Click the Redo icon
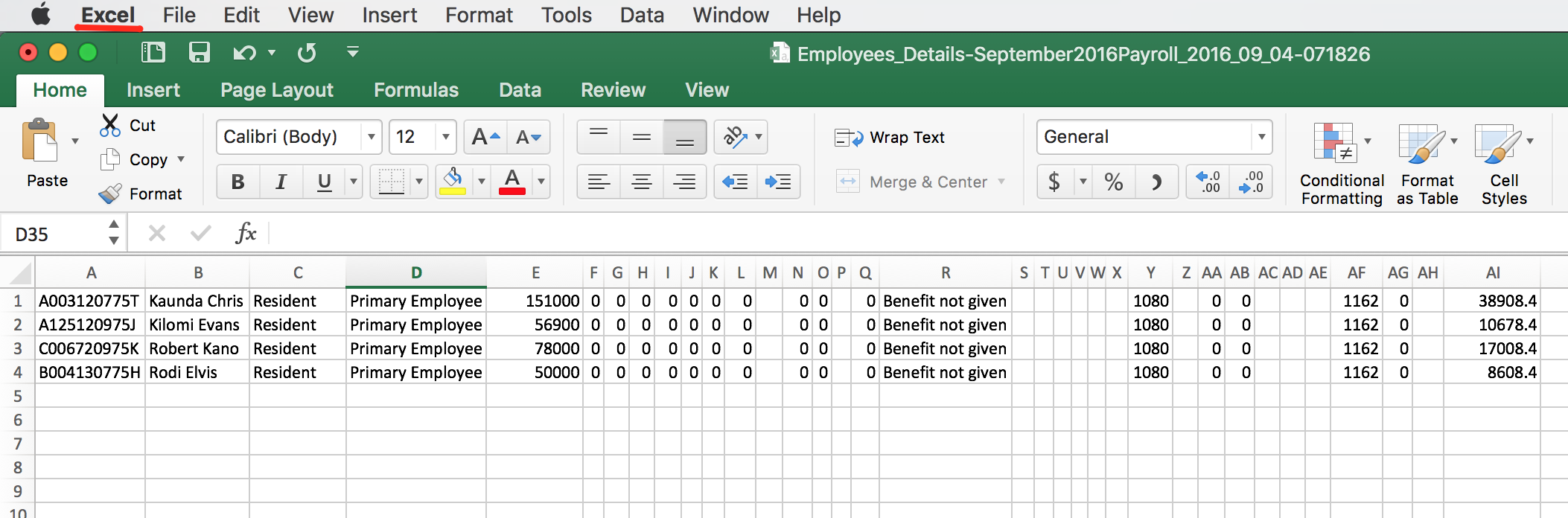Image resolution: width=1568 pixels, height=518 pixels. coord(307,53)
